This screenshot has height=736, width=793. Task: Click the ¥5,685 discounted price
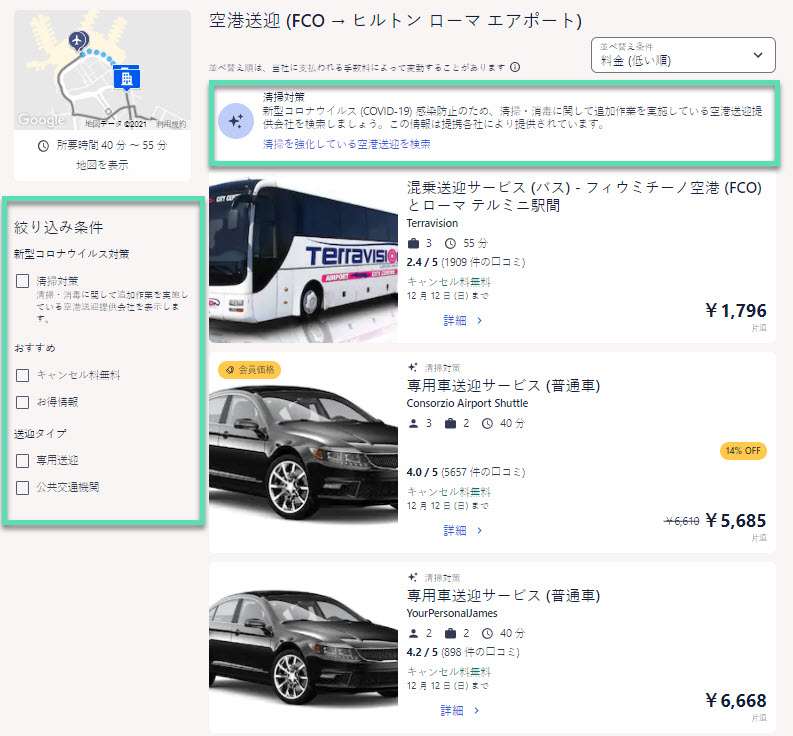[736, 521]
